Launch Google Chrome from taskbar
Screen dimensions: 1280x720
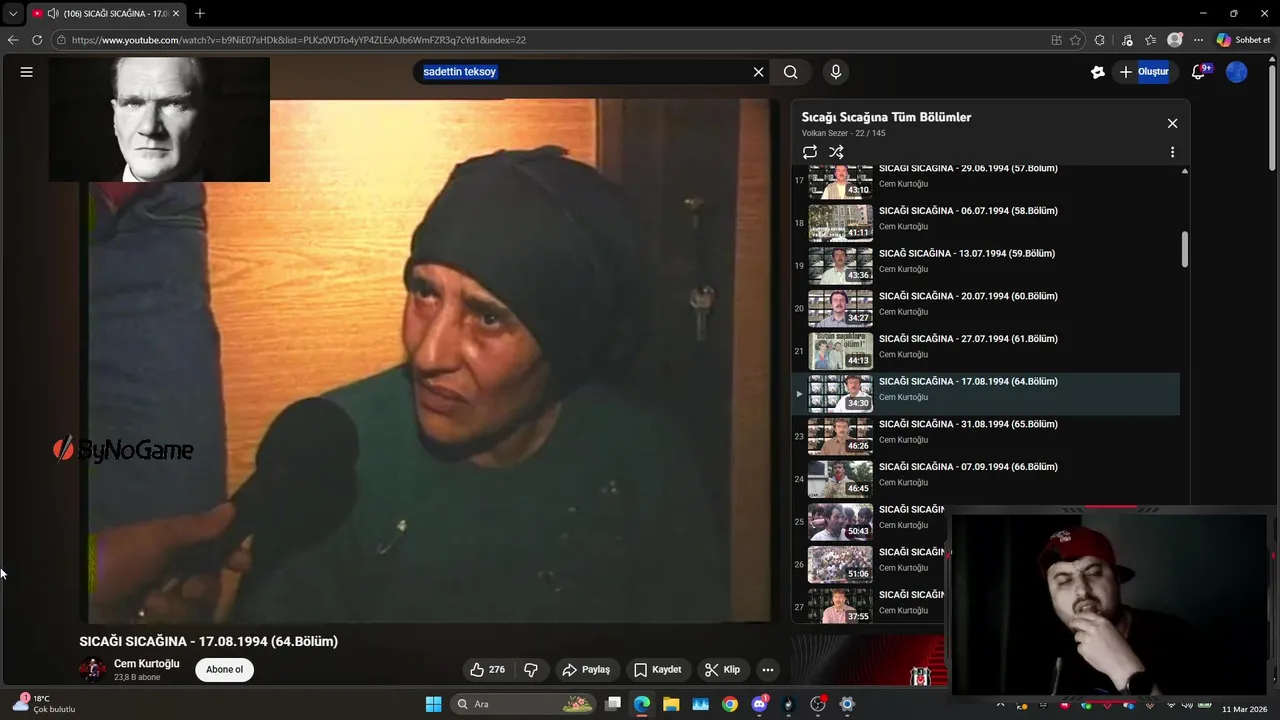pos(730,704)
